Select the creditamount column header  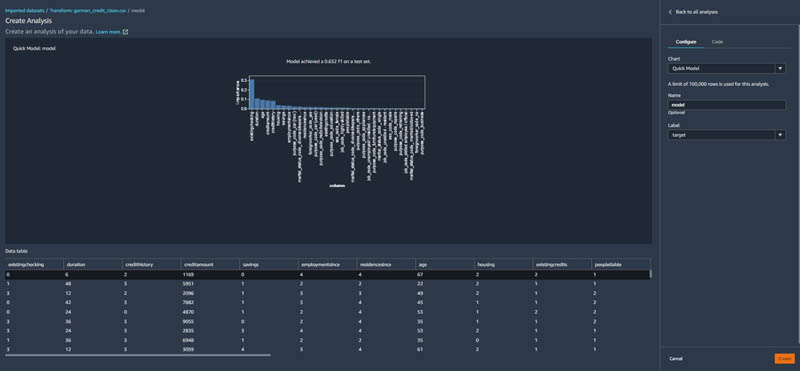[210, 265]
